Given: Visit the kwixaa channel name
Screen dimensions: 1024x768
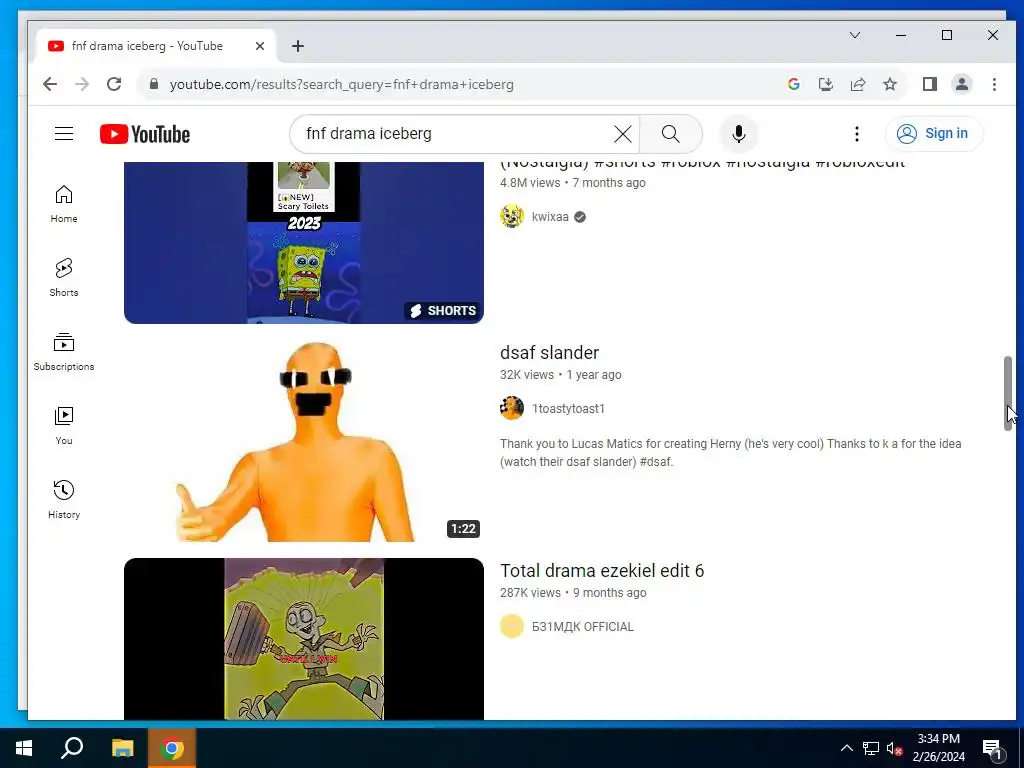Looking at the screenshot, I should pyautogui.click(x=550, y=217).
